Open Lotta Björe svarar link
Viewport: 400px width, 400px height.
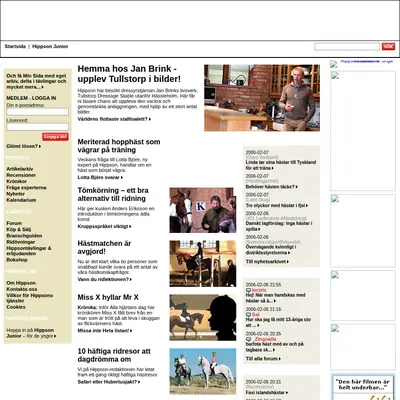100,178
